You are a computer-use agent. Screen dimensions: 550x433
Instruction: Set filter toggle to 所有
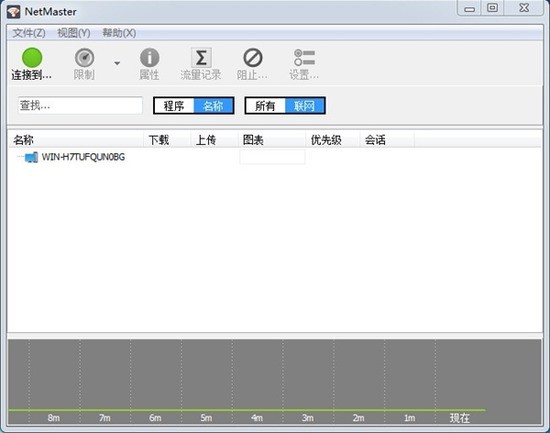pyautogui.click(x=265, y=106)
